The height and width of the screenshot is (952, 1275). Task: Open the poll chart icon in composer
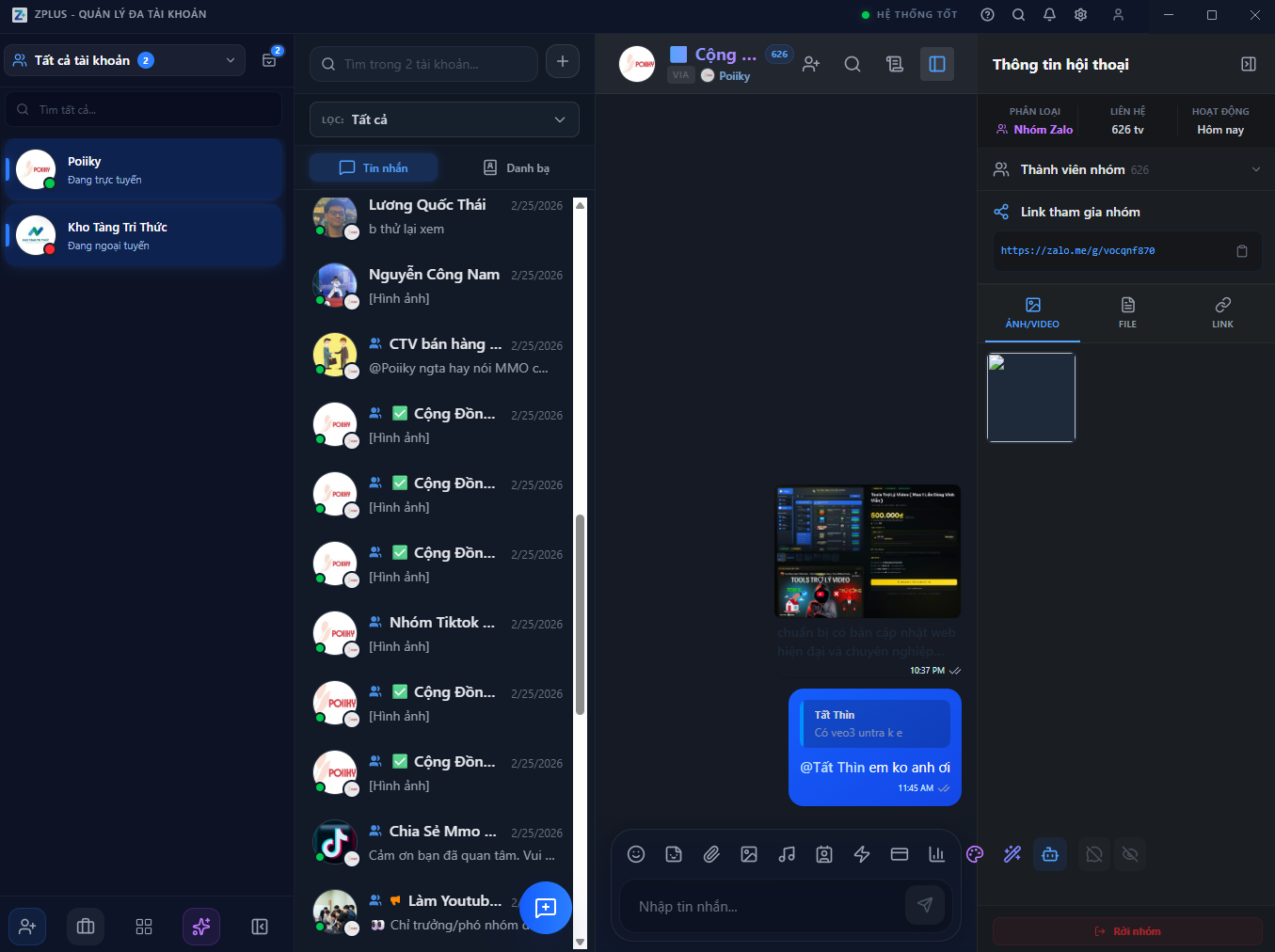click(x=936, y=854)
